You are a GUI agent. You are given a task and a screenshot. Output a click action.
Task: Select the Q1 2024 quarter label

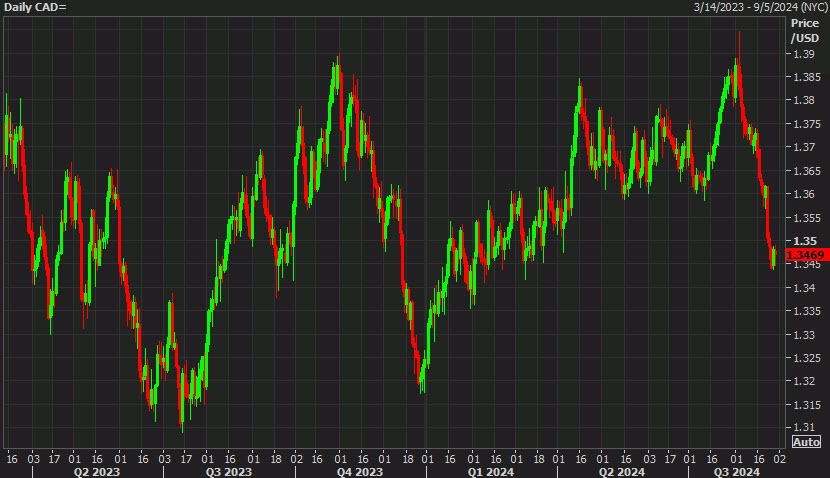tap(491, 472)
